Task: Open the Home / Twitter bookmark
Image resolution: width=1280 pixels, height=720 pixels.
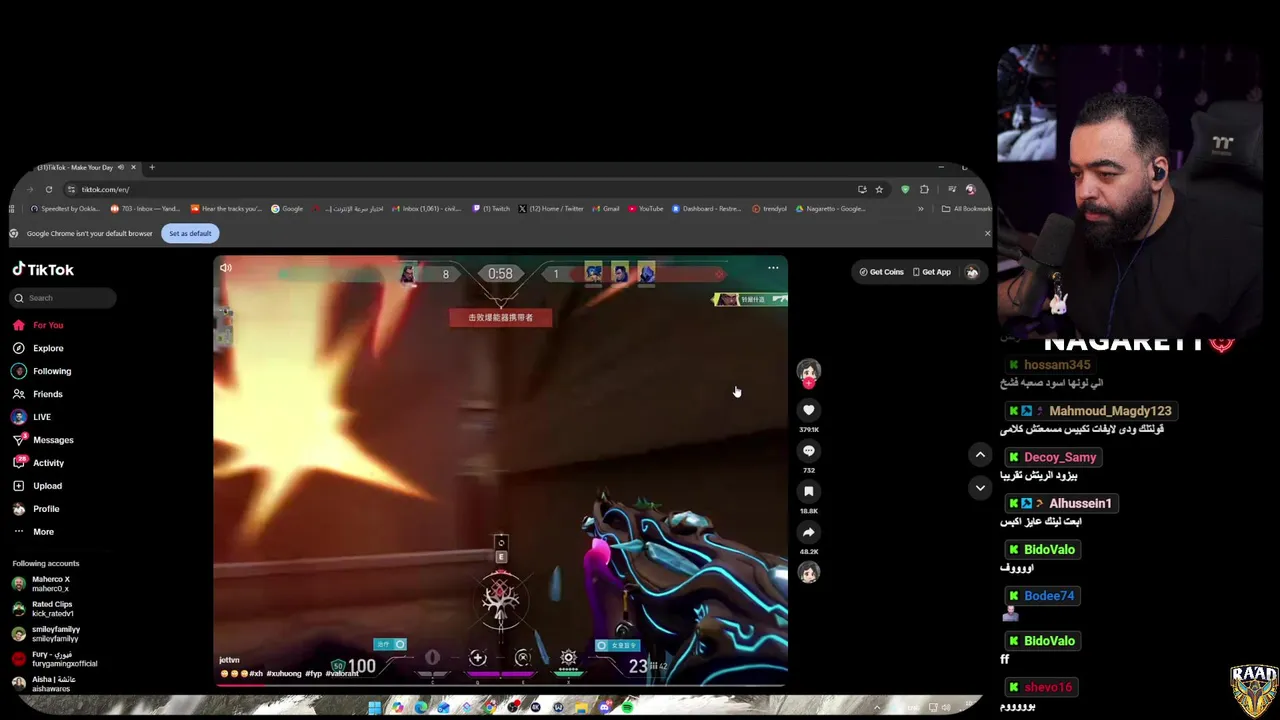Action: tap(551, 209)
